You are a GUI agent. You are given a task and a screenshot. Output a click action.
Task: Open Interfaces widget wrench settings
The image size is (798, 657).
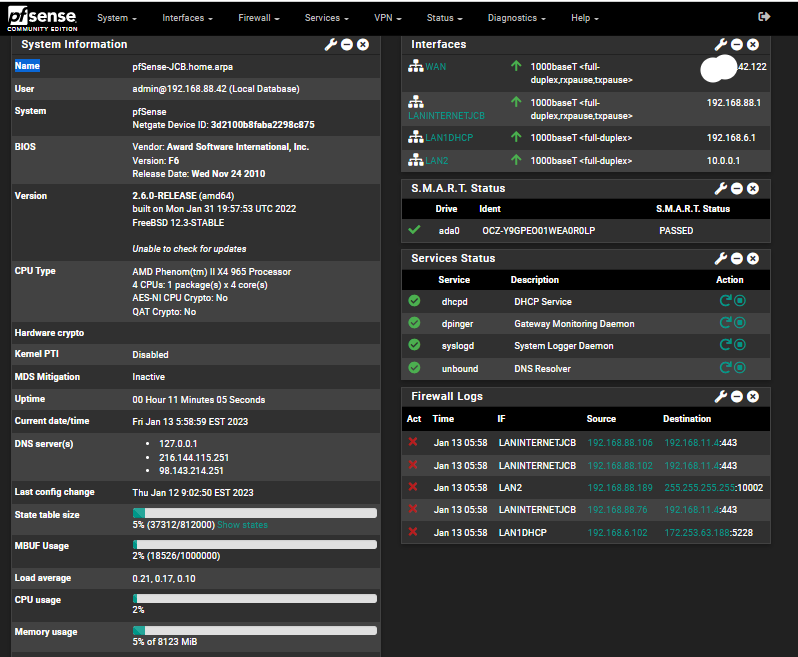(x=721, y=45)
